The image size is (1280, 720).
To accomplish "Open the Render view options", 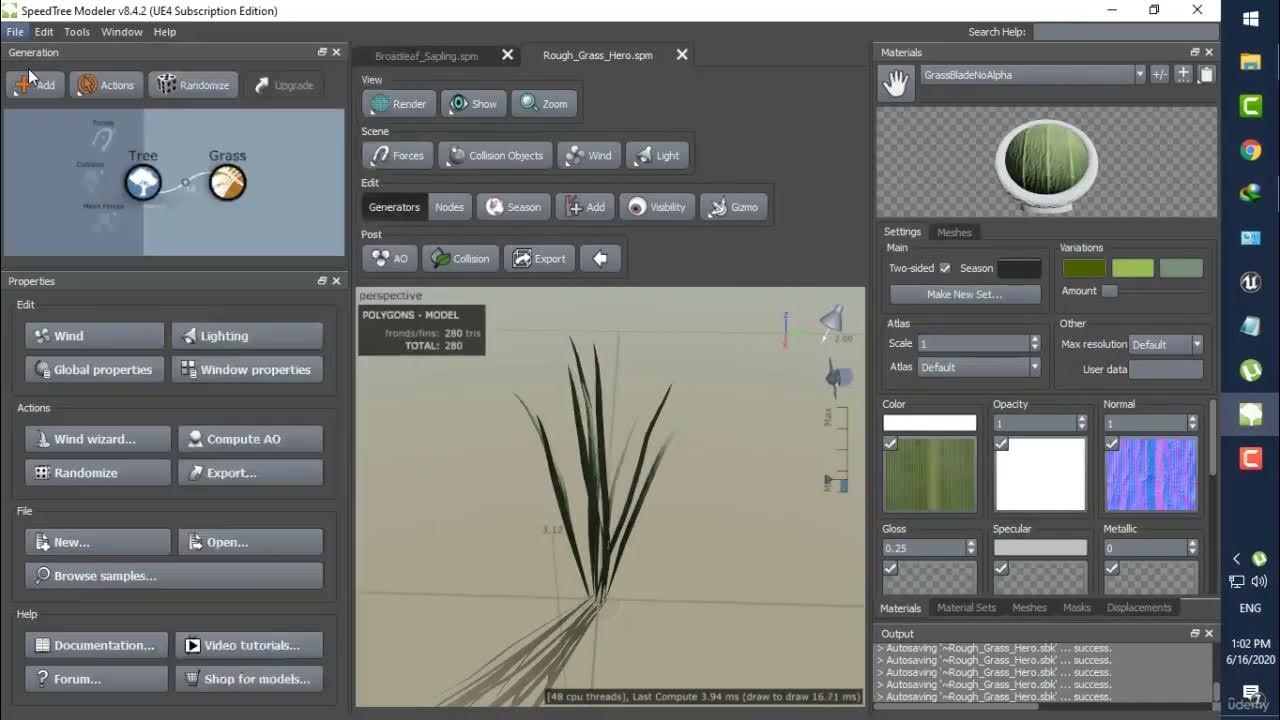I will point(399,104).
